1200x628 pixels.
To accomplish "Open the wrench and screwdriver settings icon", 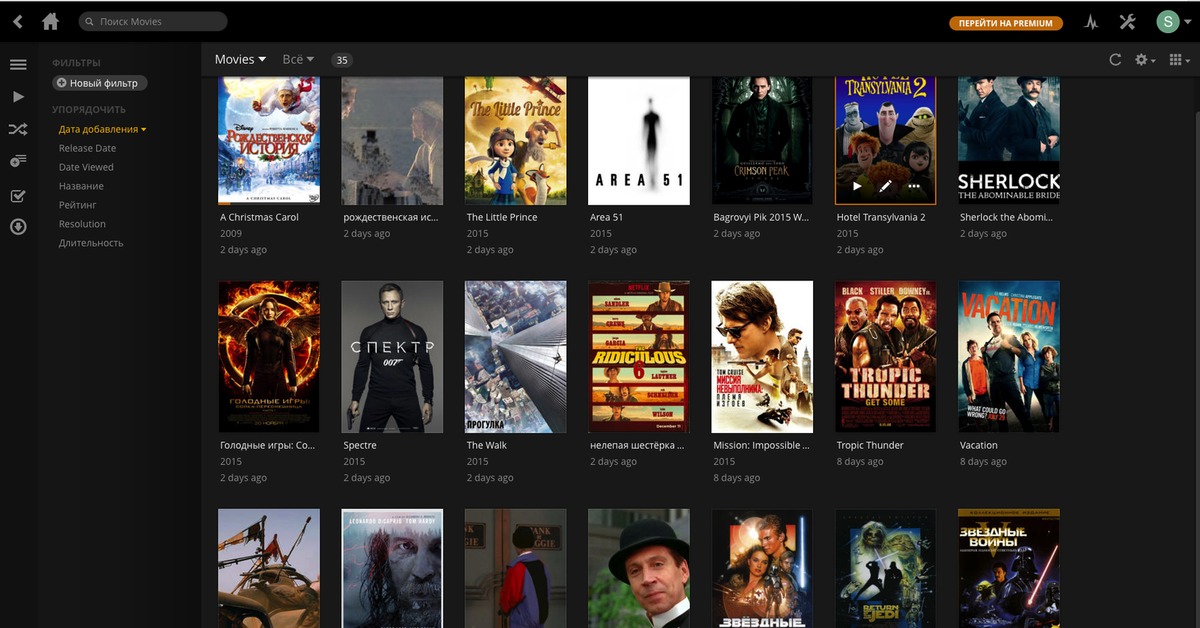I will 1127,22.
